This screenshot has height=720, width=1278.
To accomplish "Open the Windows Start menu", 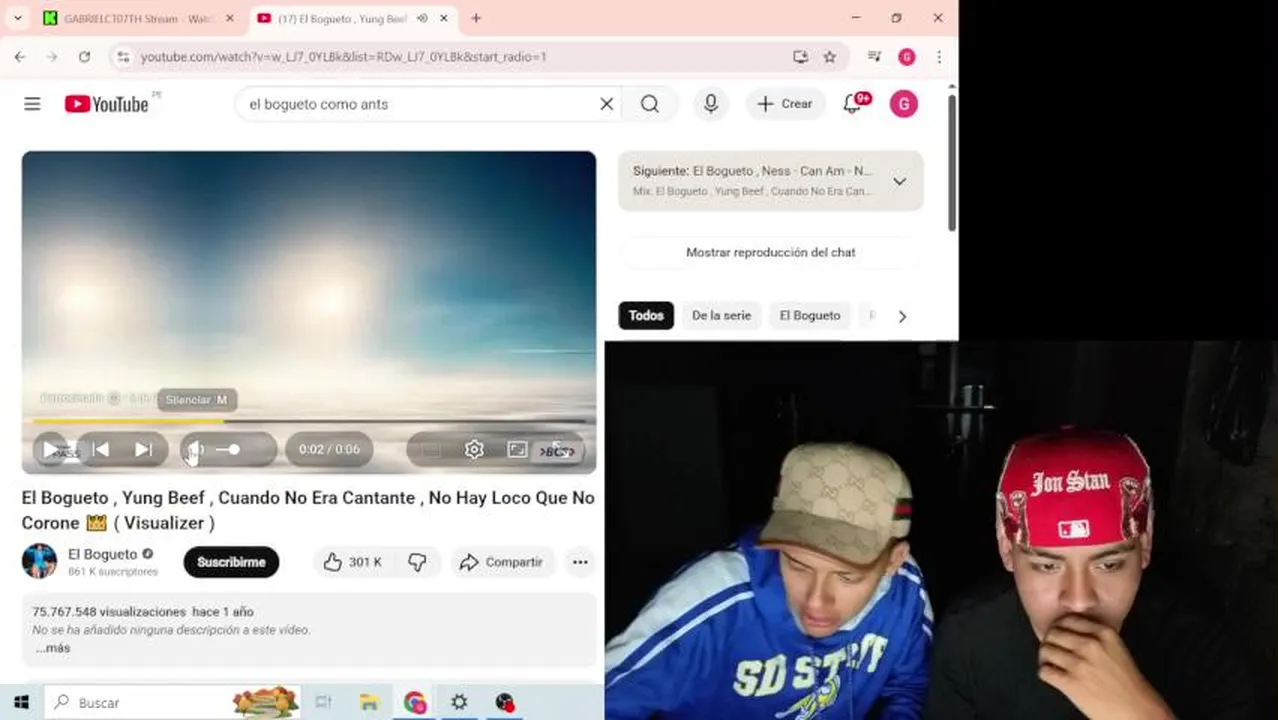I will [x=21, y=702].
